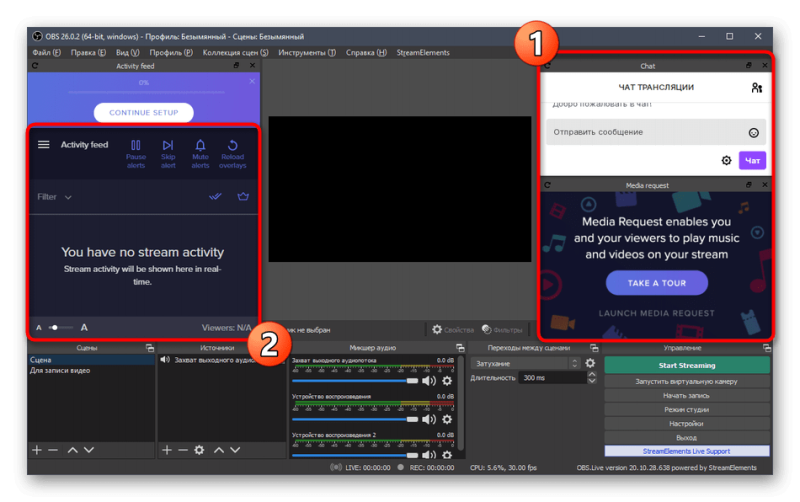
Task: Close the setup progress banner
Action: 252,81
